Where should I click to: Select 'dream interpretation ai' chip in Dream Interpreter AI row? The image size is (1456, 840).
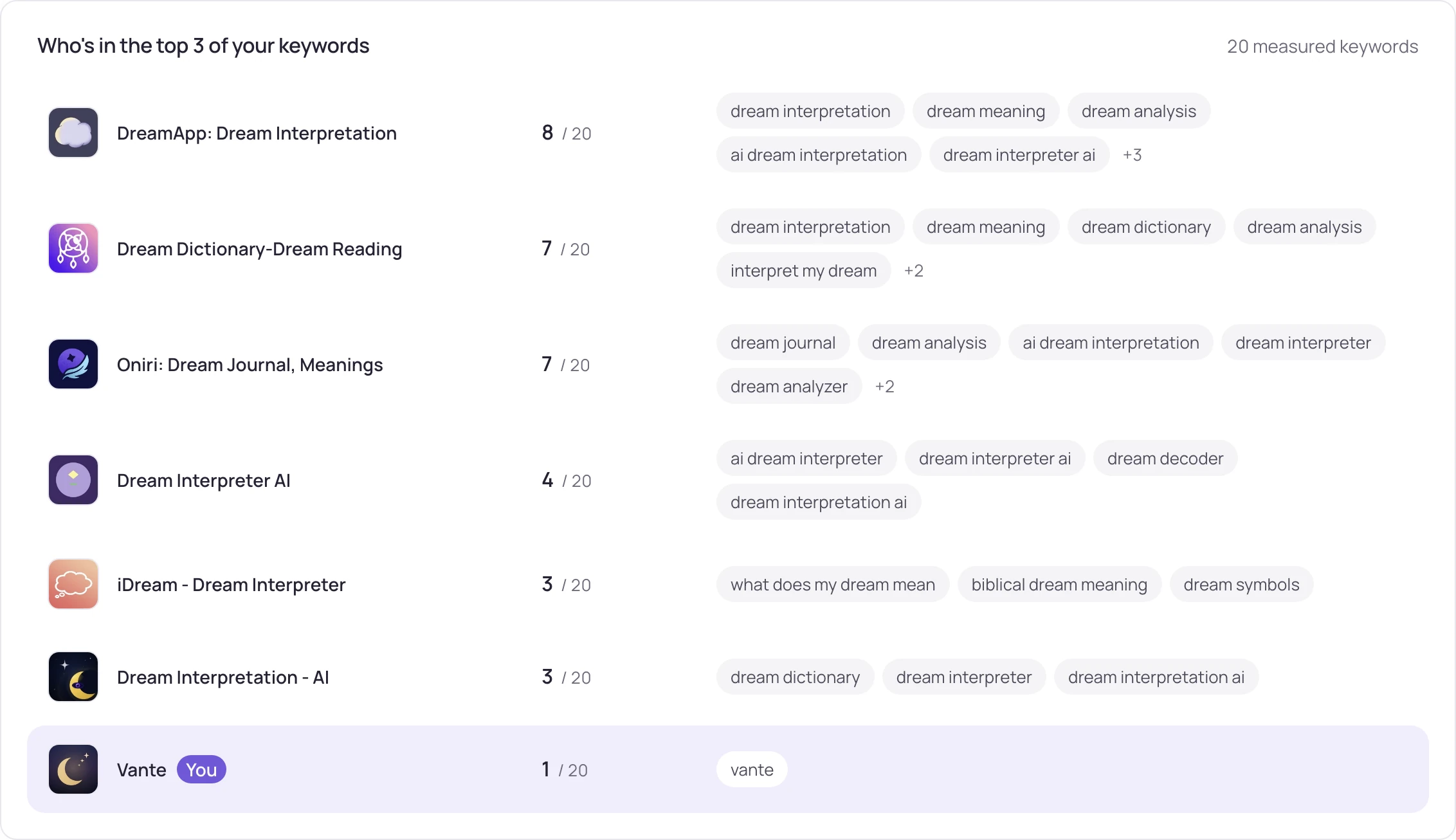(x=819, y=502)
